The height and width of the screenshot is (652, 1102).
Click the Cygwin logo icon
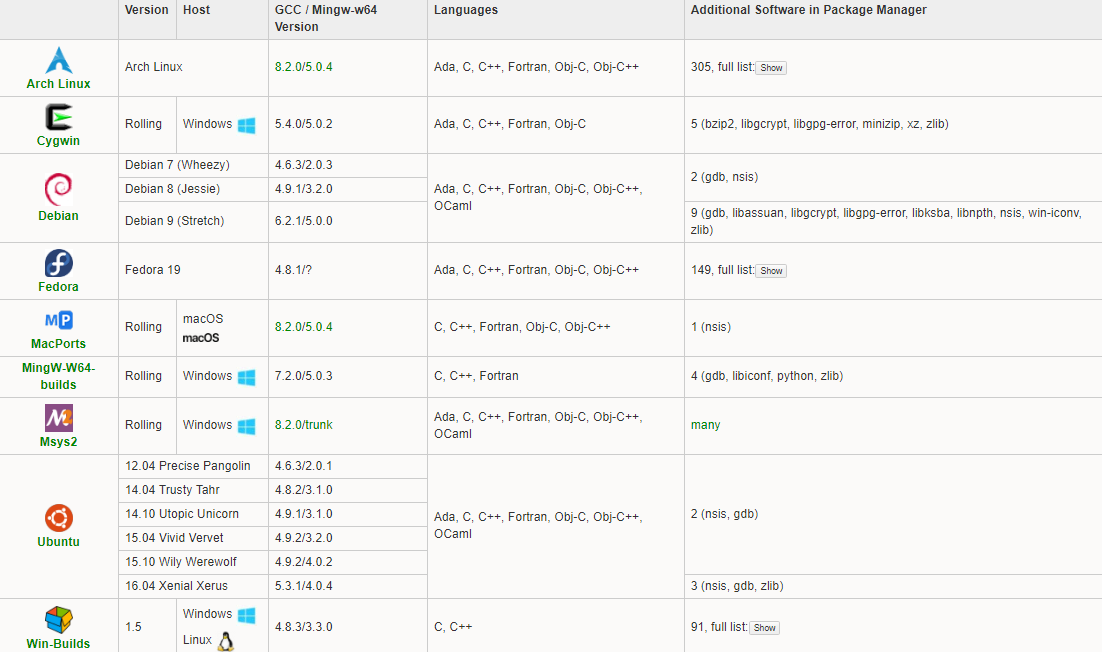coord(59,117)
